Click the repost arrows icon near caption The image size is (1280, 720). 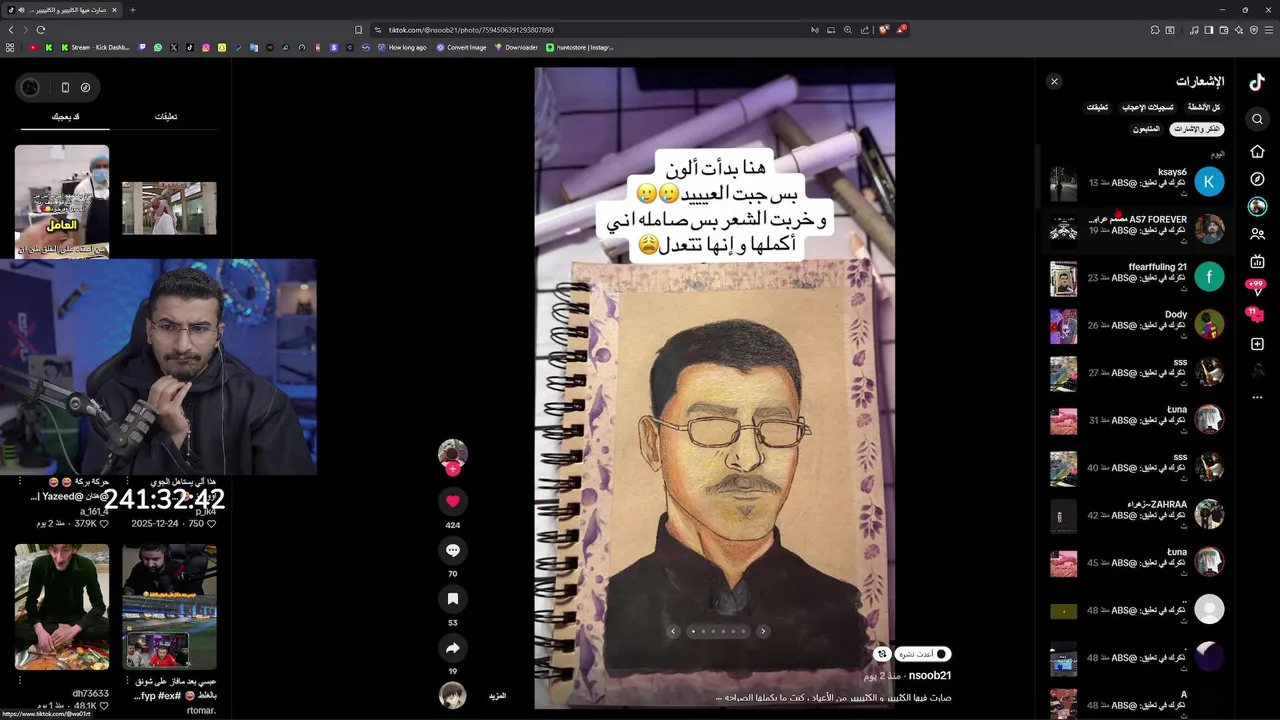(x=881, y=654)
